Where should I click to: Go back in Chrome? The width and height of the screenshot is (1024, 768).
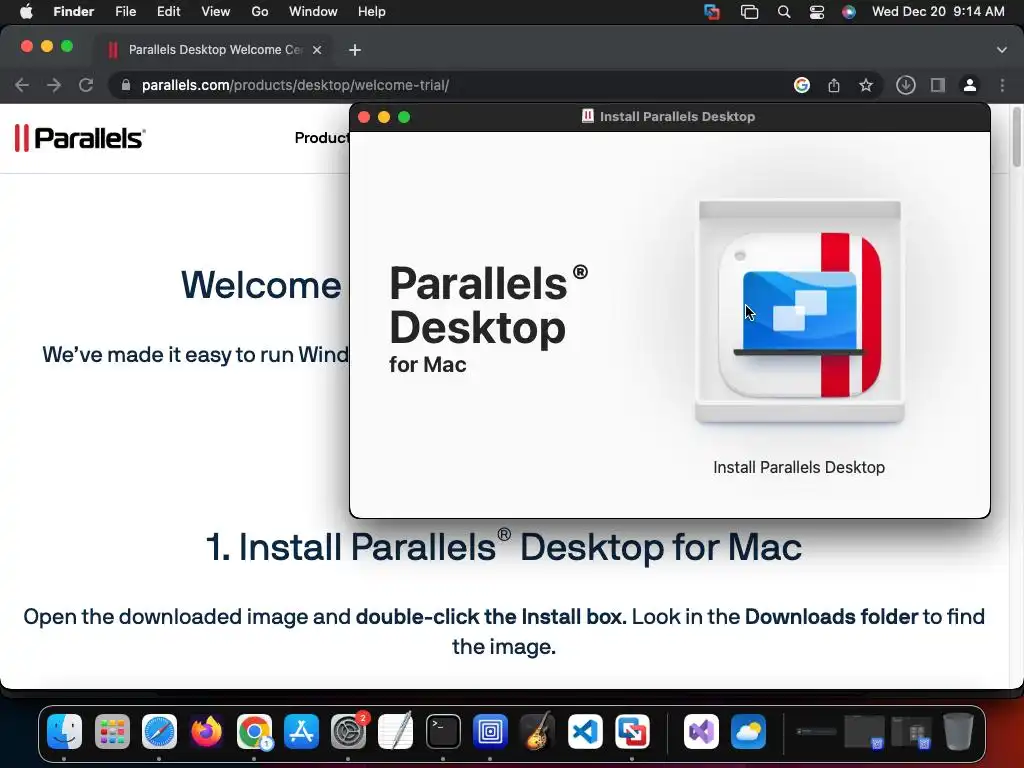tap(22, 85)
